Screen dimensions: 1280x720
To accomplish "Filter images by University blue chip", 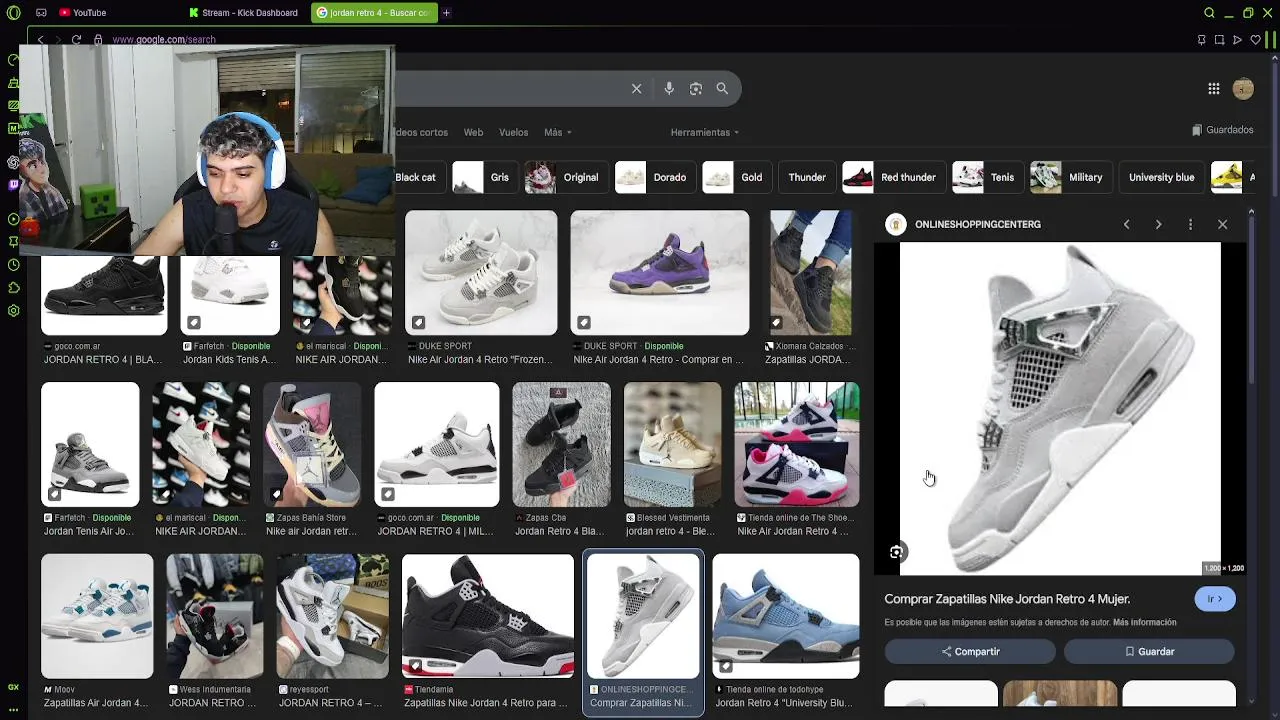I will [x=1161, y=177].
